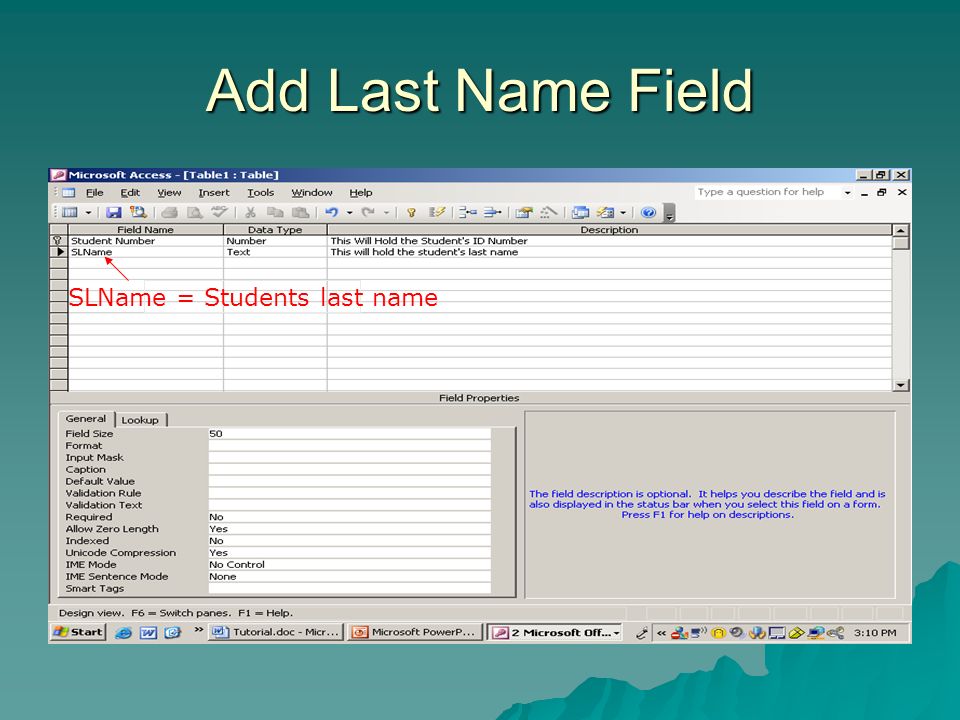The image size is (960, 720).
Task: Click the Redo arrow icon
Action: [x=367, y=212]
